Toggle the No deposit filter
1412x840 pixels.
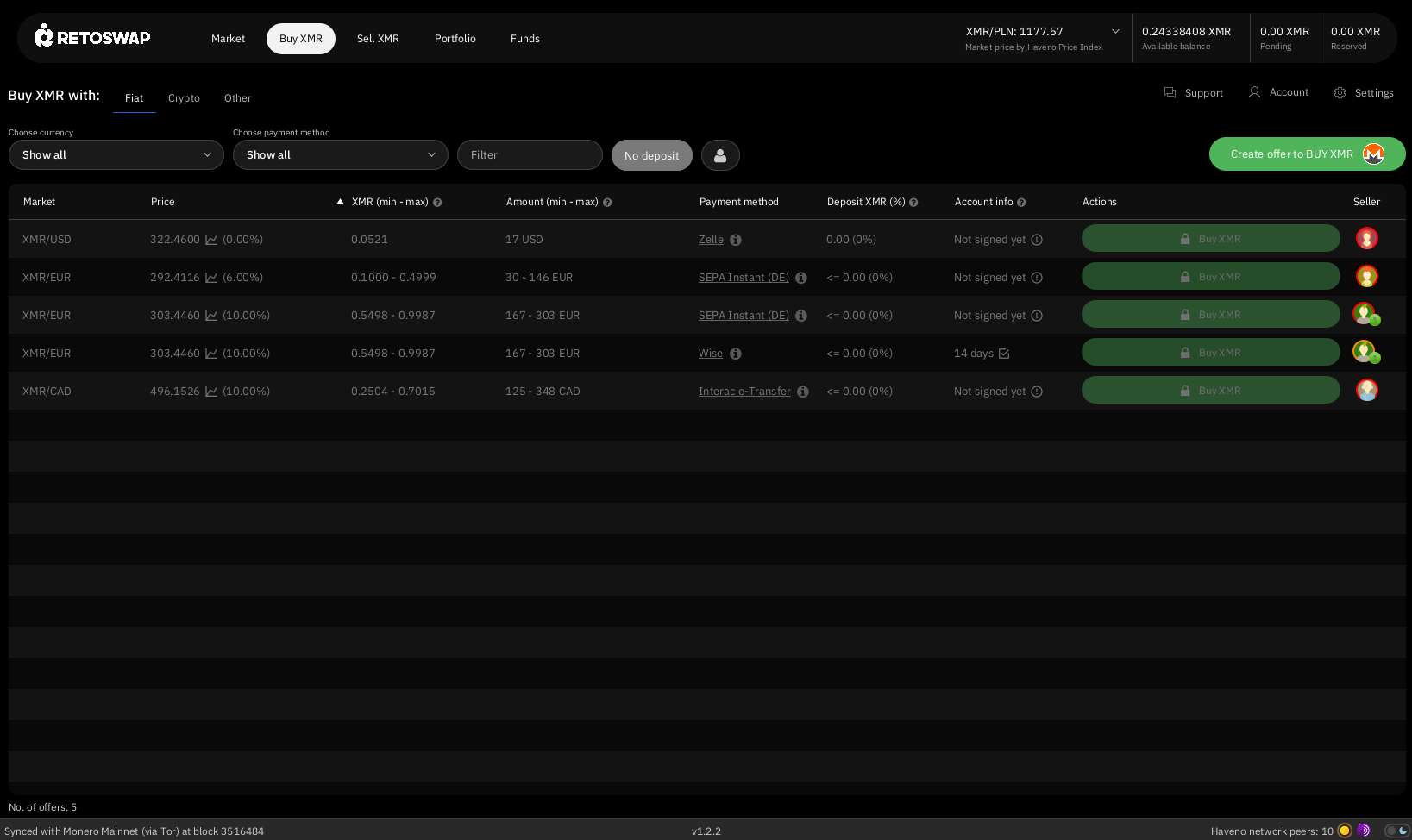click(651, 155)
